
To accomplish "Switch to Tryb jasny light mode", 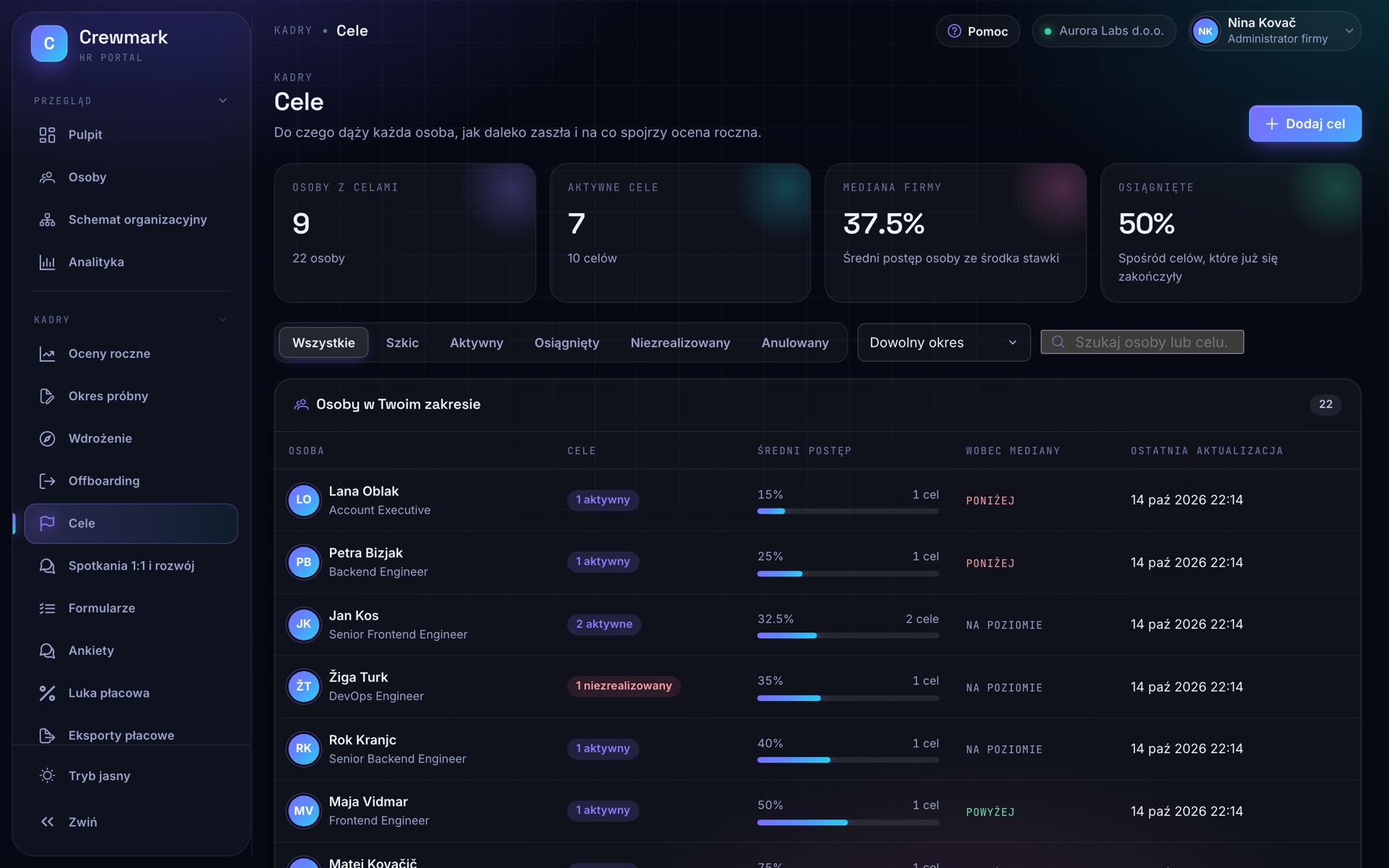I will [x=131, y=775].
